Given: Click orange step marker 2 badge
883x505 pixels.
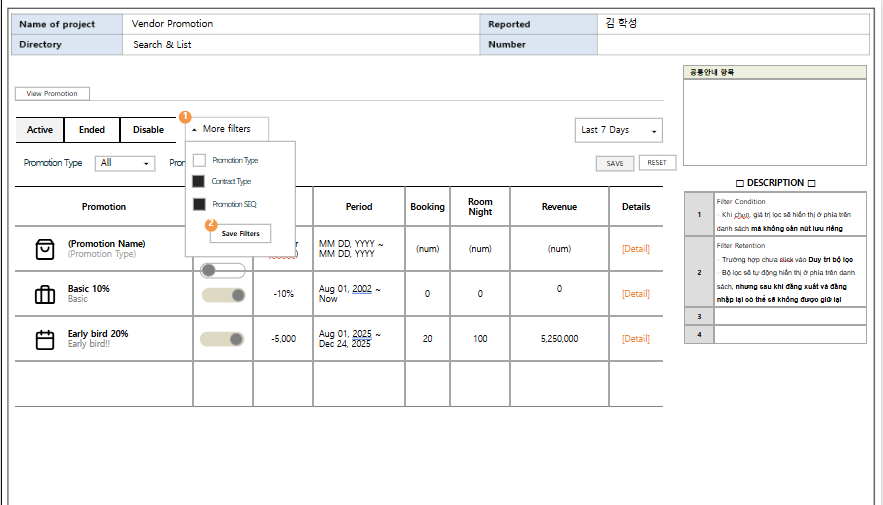Looking at the screenshot, I should click(x=211, y=225).
